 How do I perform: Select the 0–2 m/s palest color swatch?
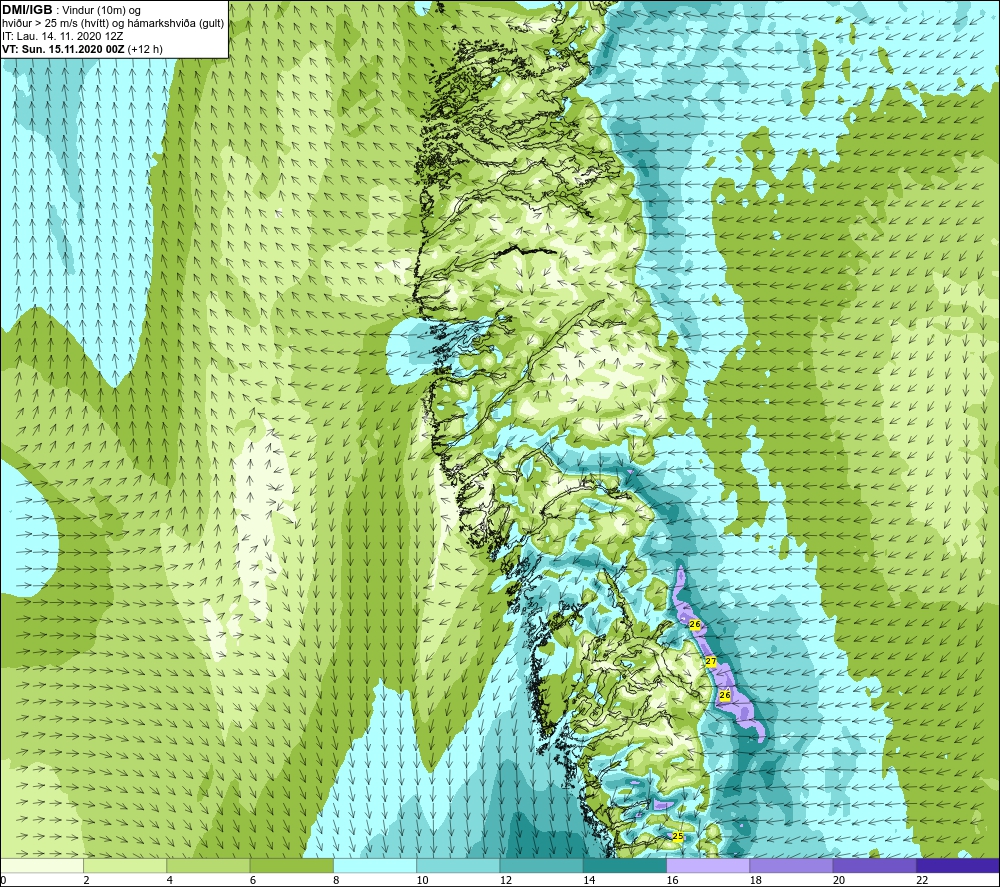41,866
